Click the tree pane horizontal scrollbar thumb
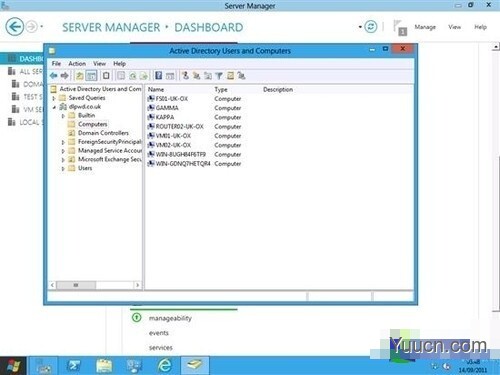Screen dimensions: 500x375 point(76,285)
